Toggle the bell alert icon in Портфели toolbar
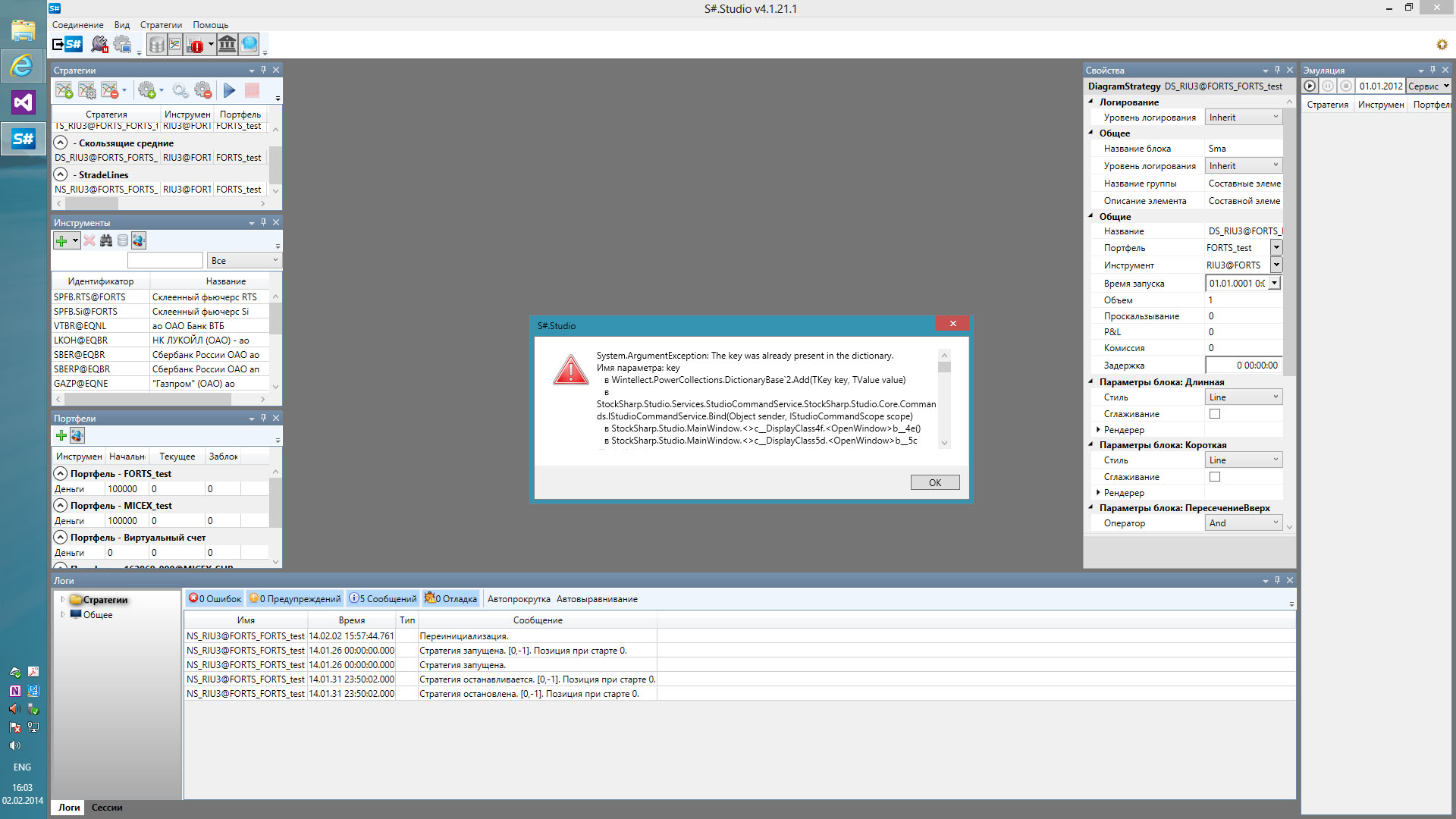1456x819 pixels. click(x=77, y=436)
